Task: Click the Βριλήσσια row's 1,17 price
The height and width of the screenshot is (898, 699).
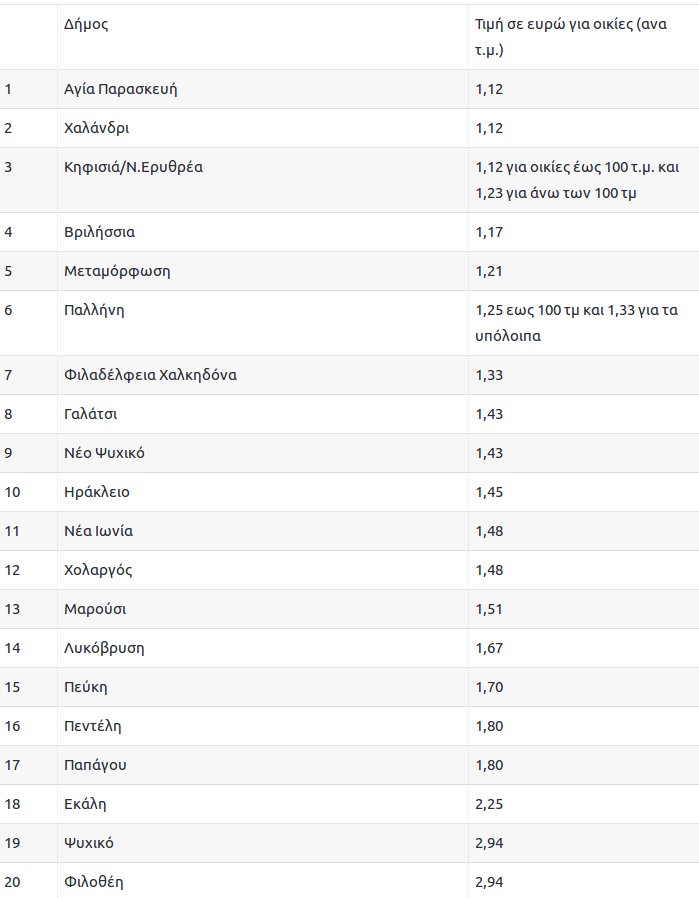Action: [490, 233]
